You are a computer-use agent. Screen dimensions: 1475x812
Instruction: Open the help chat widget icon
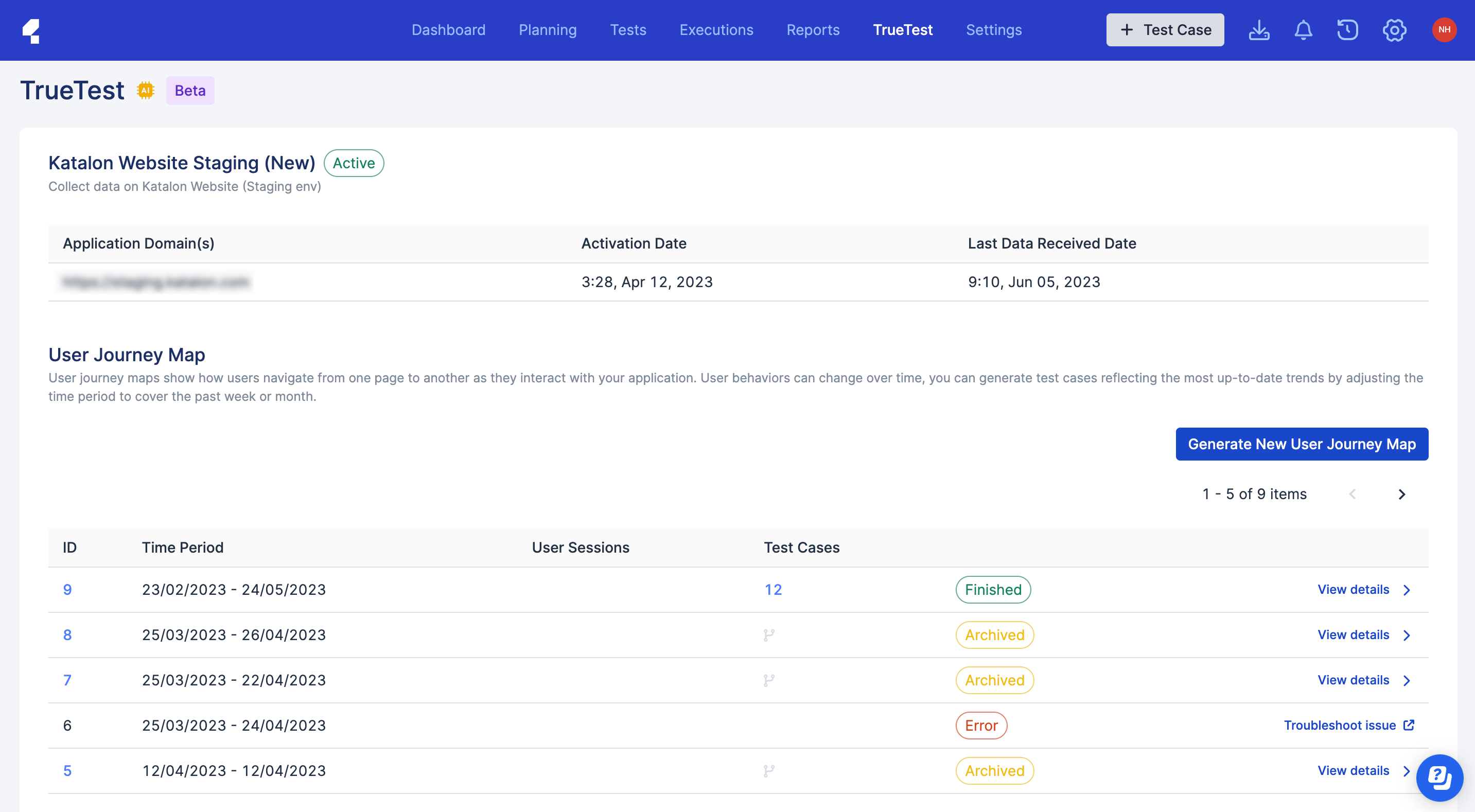(1439, 778)
